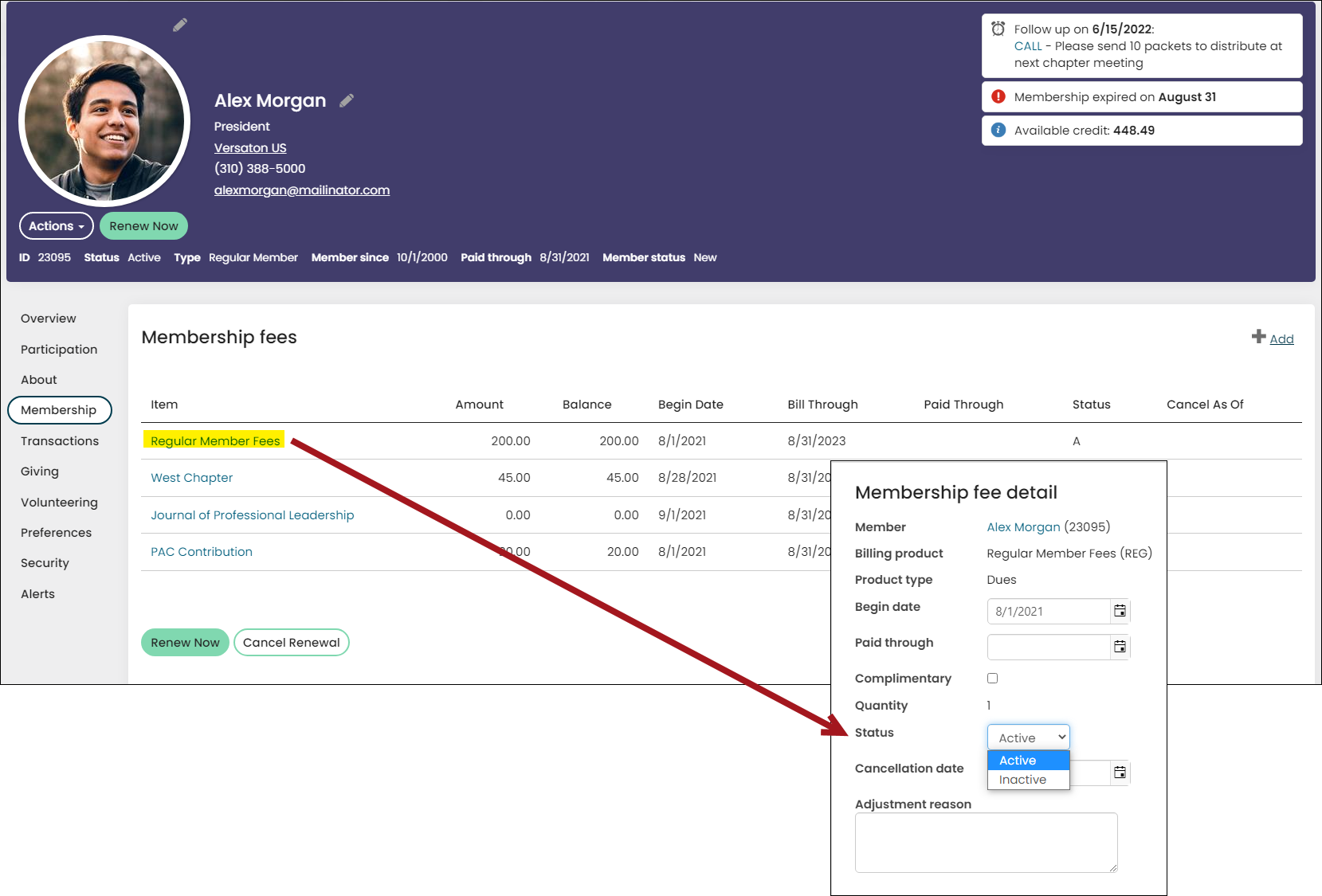Click the Begin Date column header
This screenshot has height=896, width=1322.
pos(691,405)
